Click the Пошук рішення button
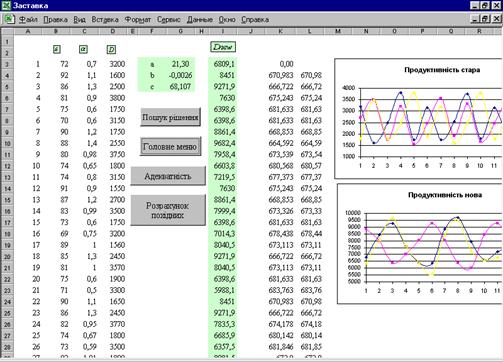Screen dimensions: 503x362 (x=170, y=117)
